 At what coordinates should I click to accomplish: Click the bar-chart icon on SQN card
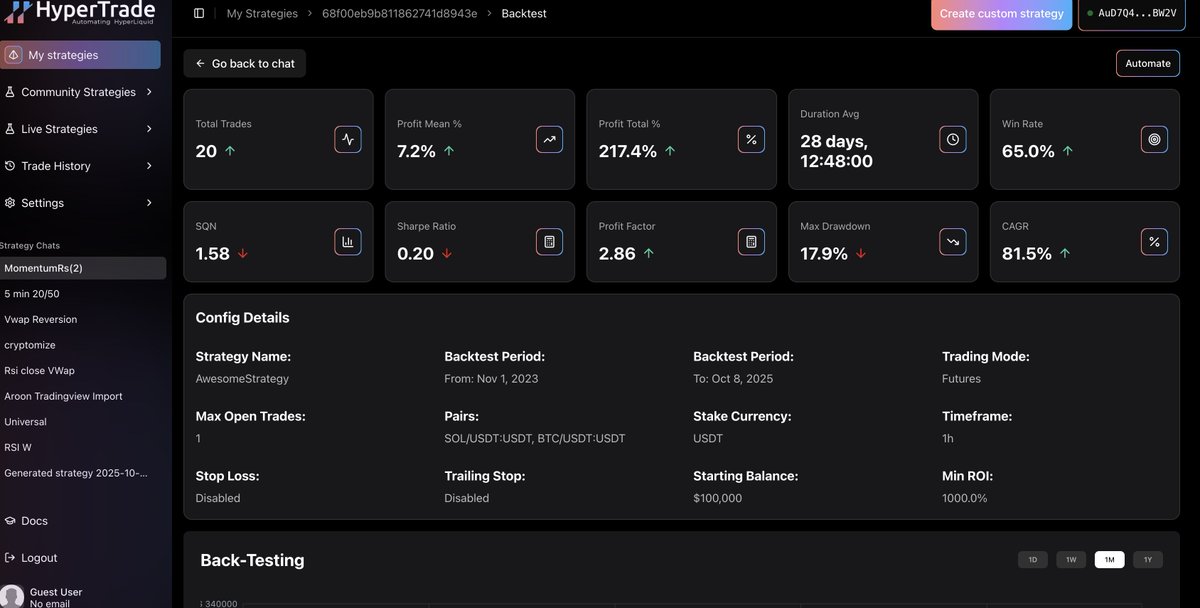[348, 241]
